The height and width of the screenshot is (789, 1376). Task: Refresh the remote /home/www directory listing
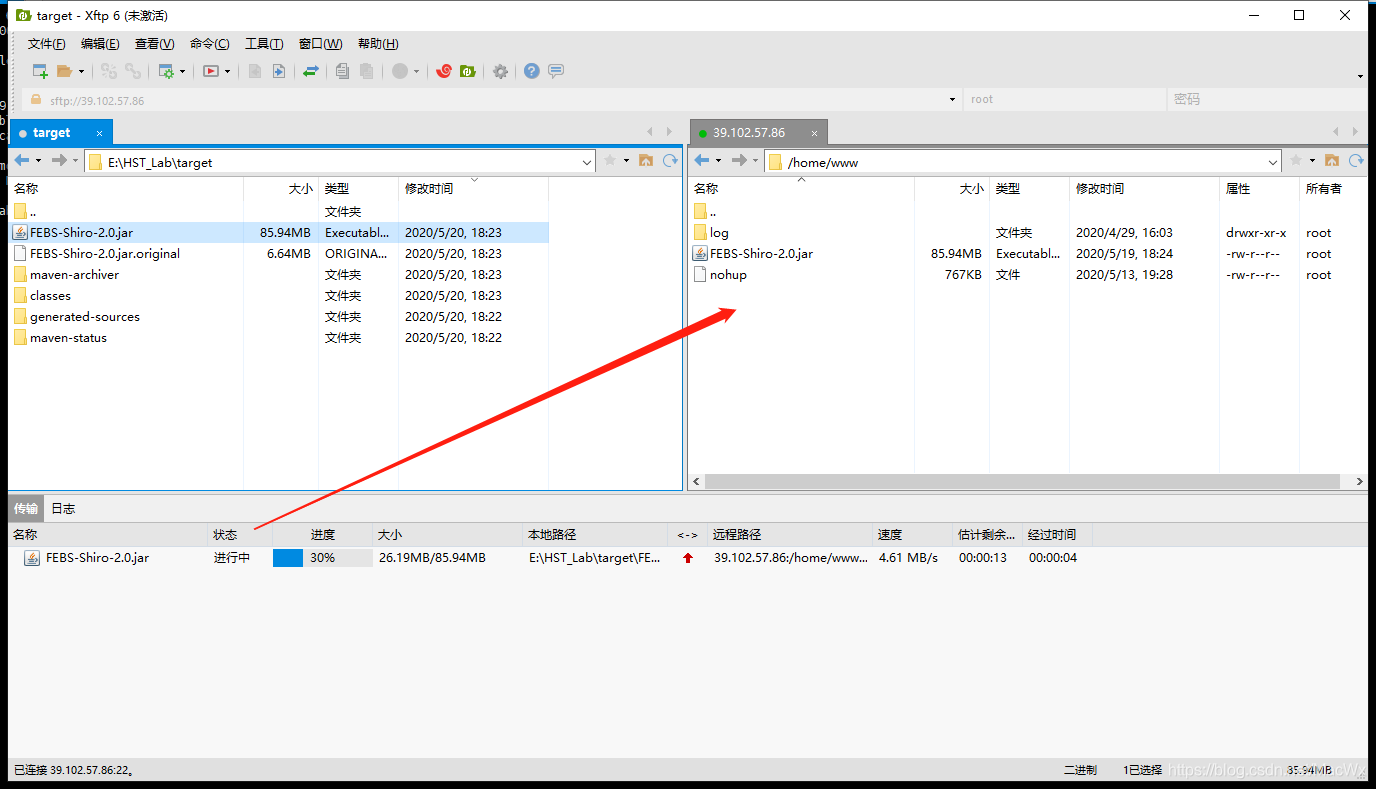[x=1355, y=161]
